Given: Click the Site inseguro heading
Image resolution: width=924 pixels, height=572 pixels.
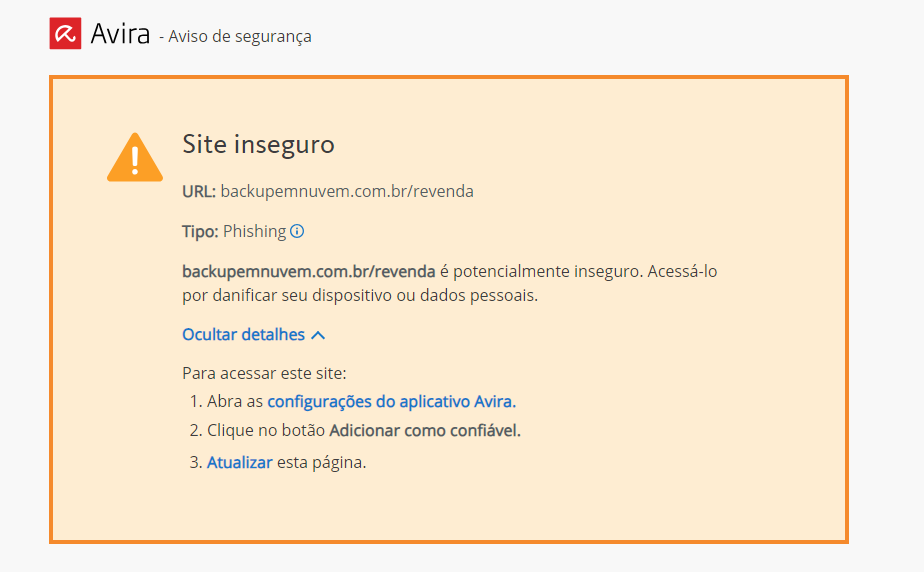Looking at the screenshot, I should click(x=258, y=144).
